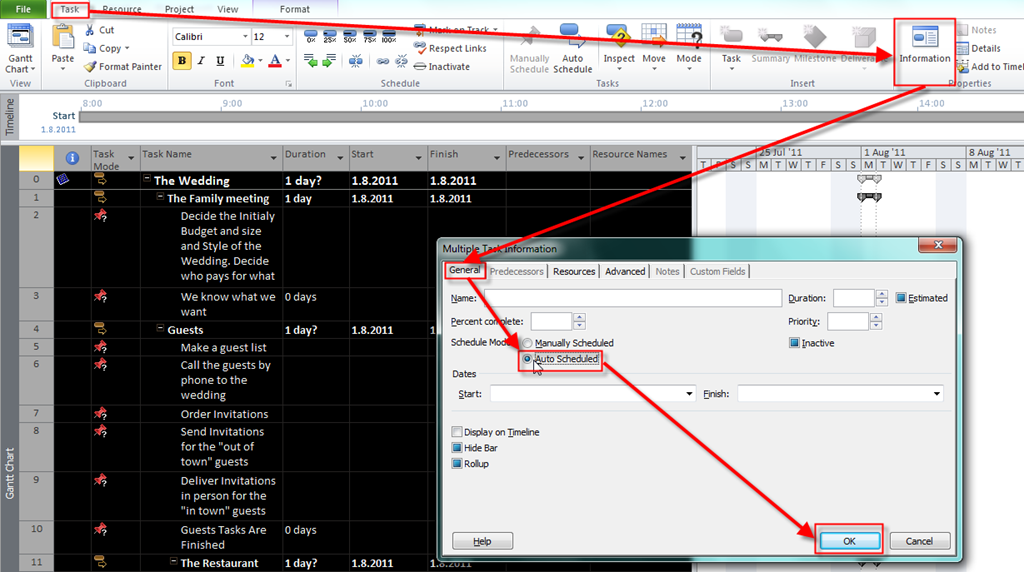Check the Display on Timeline checkbox
Image resolution: width=1024 pixels, height=572 pixels.
point(457,432)
